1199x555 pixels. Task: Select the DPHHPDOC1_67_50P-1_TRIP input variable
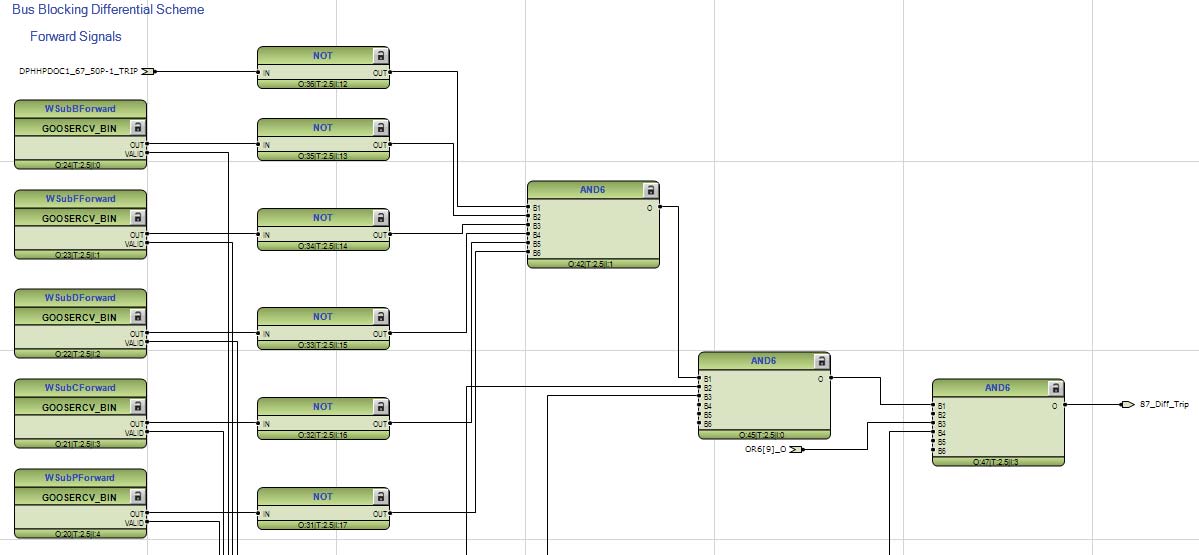pos(78,71)
